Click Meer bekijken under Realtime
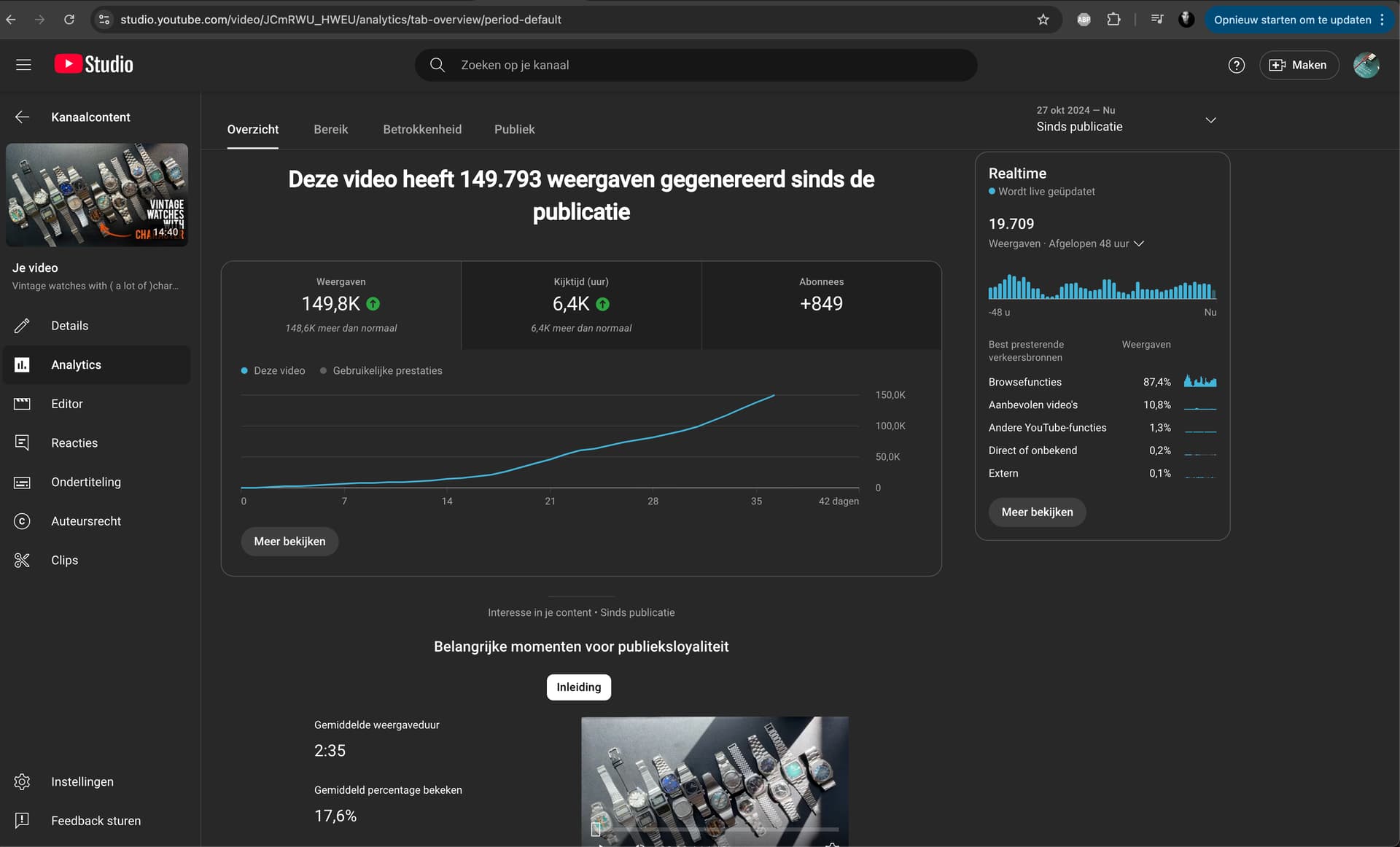 point(1037,512)
